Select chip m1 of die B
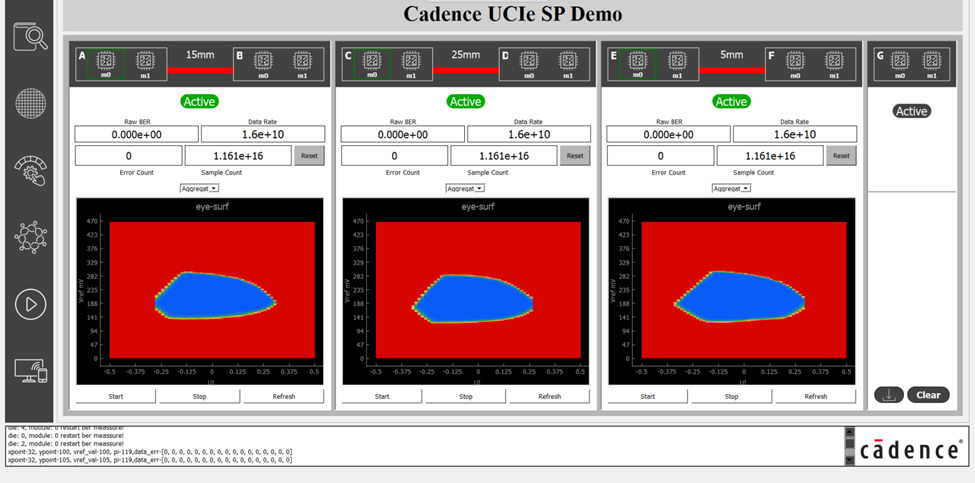The width and height of the screenshot is (975, 483). pyautogui.click(x=302, y=64)
